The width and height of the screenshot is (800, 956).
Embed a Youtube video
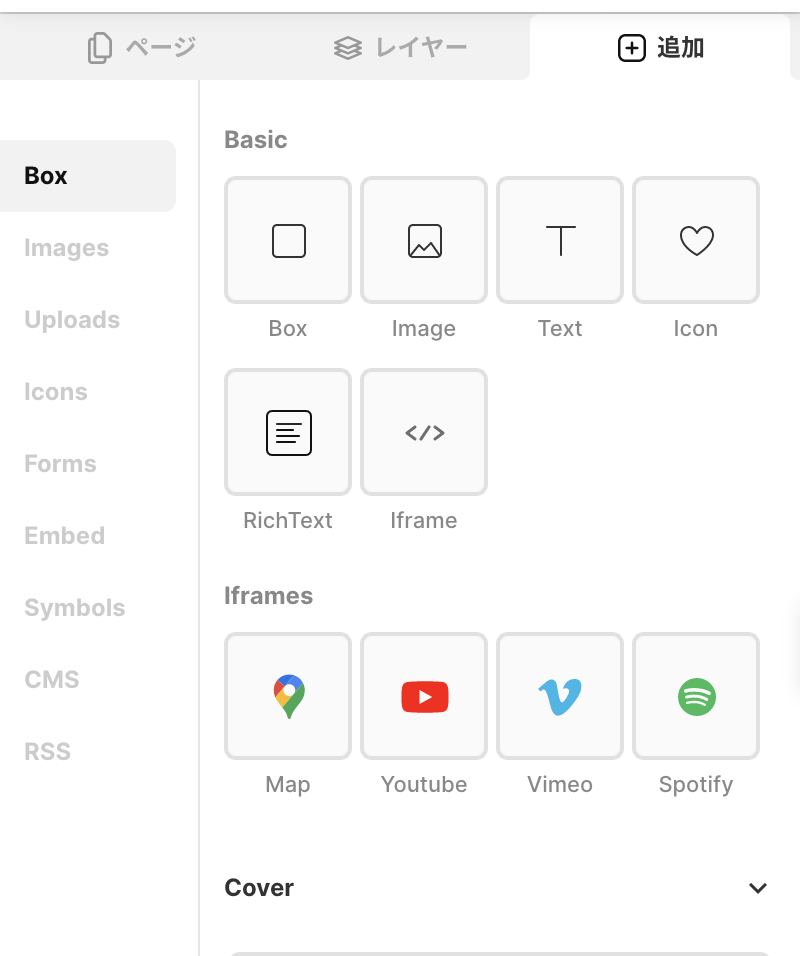click(424, 696)
